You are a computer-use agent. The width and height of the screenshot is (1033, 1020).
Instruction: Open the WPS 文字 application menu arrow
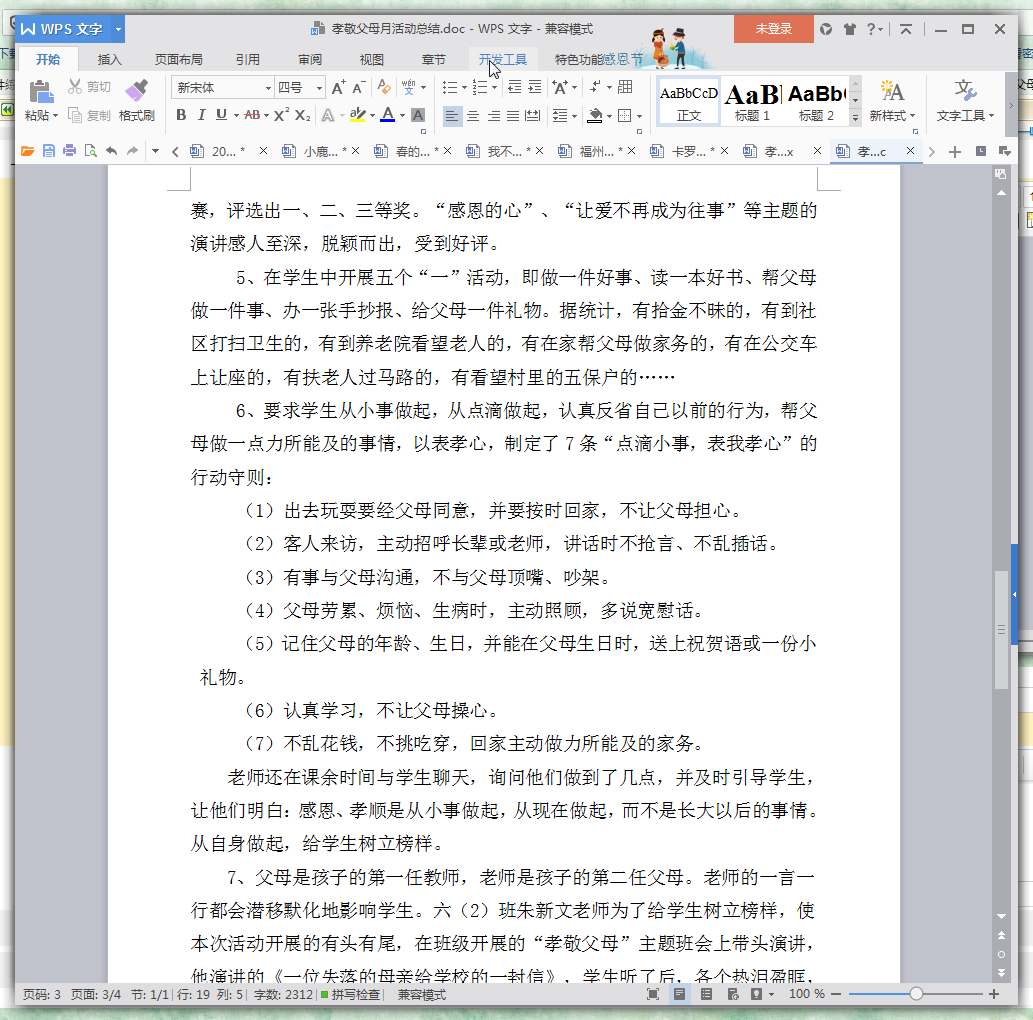pyautogui.click(x=118, y=29)
